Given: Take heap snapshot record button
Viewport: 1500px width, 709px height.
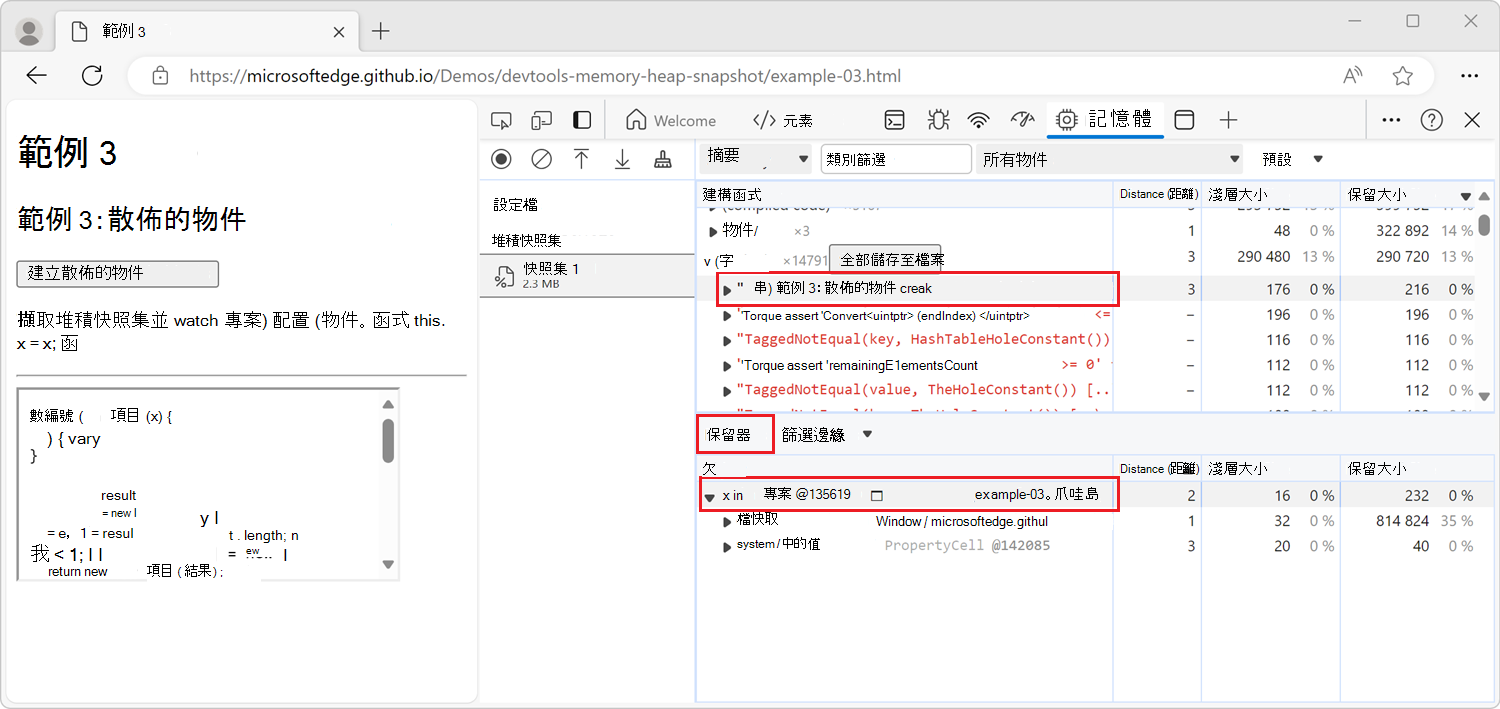Looking at the screenshot, I should [x=501, y=159].
